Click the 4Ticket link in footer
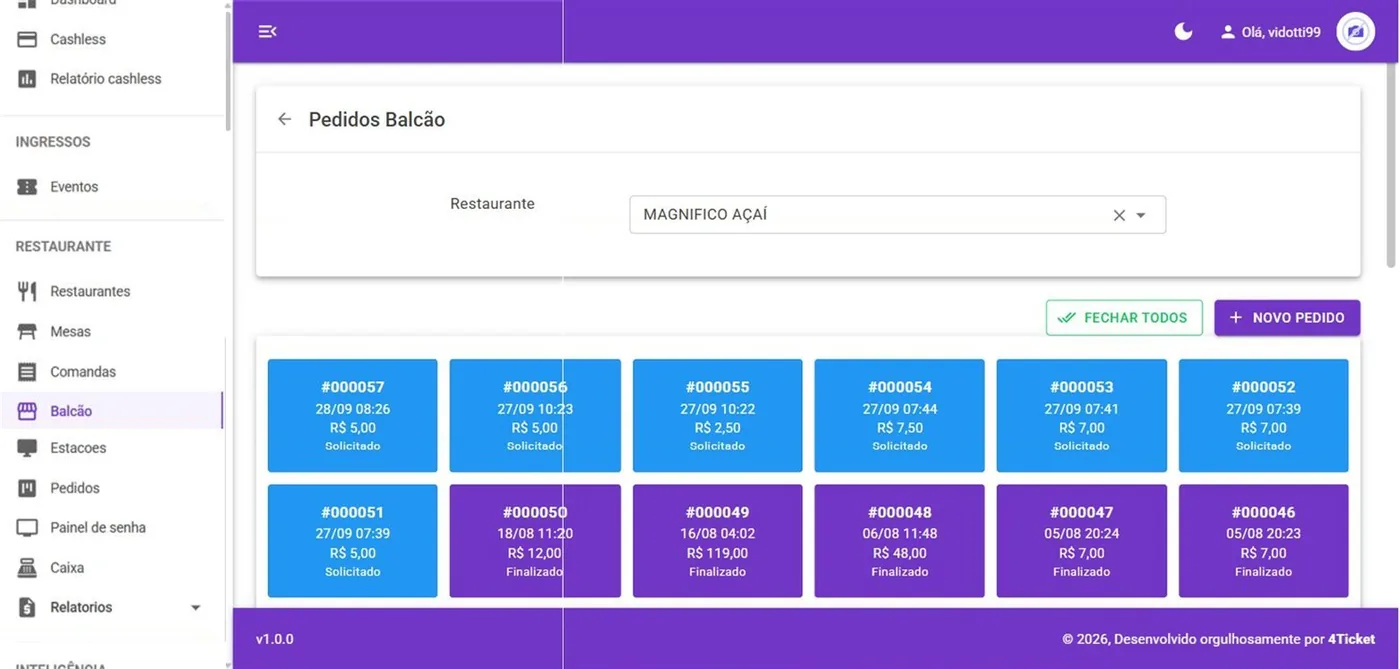The height and width of the screenshot is (669, 1400). [x=1351, y=639]
